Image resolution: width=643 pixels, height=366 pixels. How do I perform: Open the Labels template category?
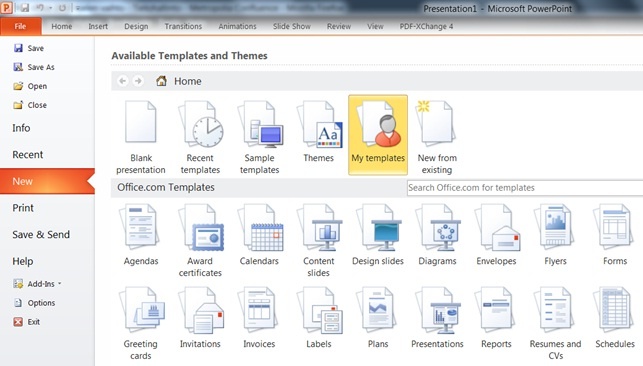pyautogui.click(x=319, y=318)
